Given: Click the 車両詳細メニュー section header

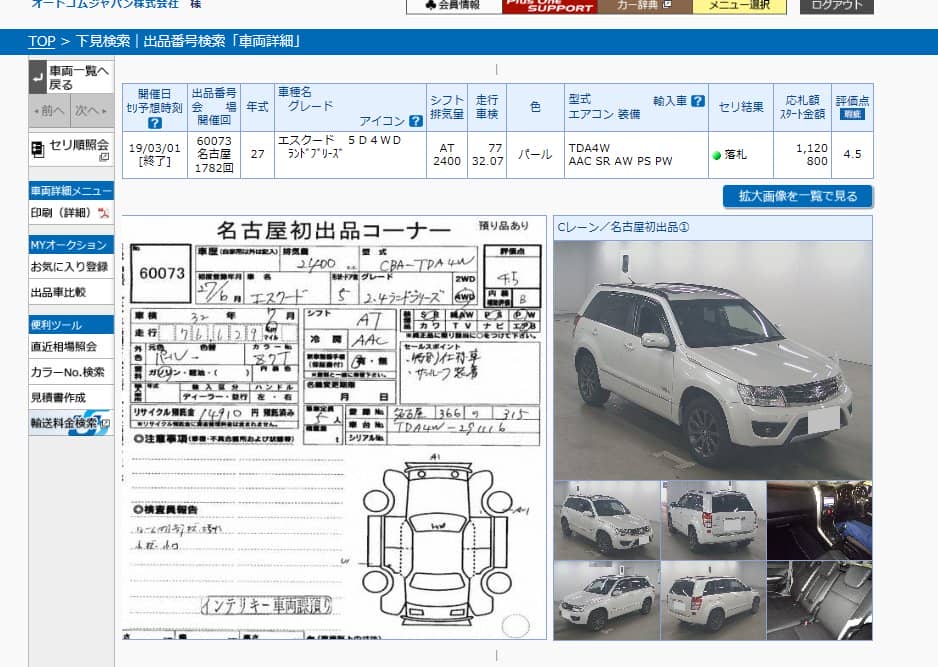Looking at the screenshot, I should pos(71,191).
